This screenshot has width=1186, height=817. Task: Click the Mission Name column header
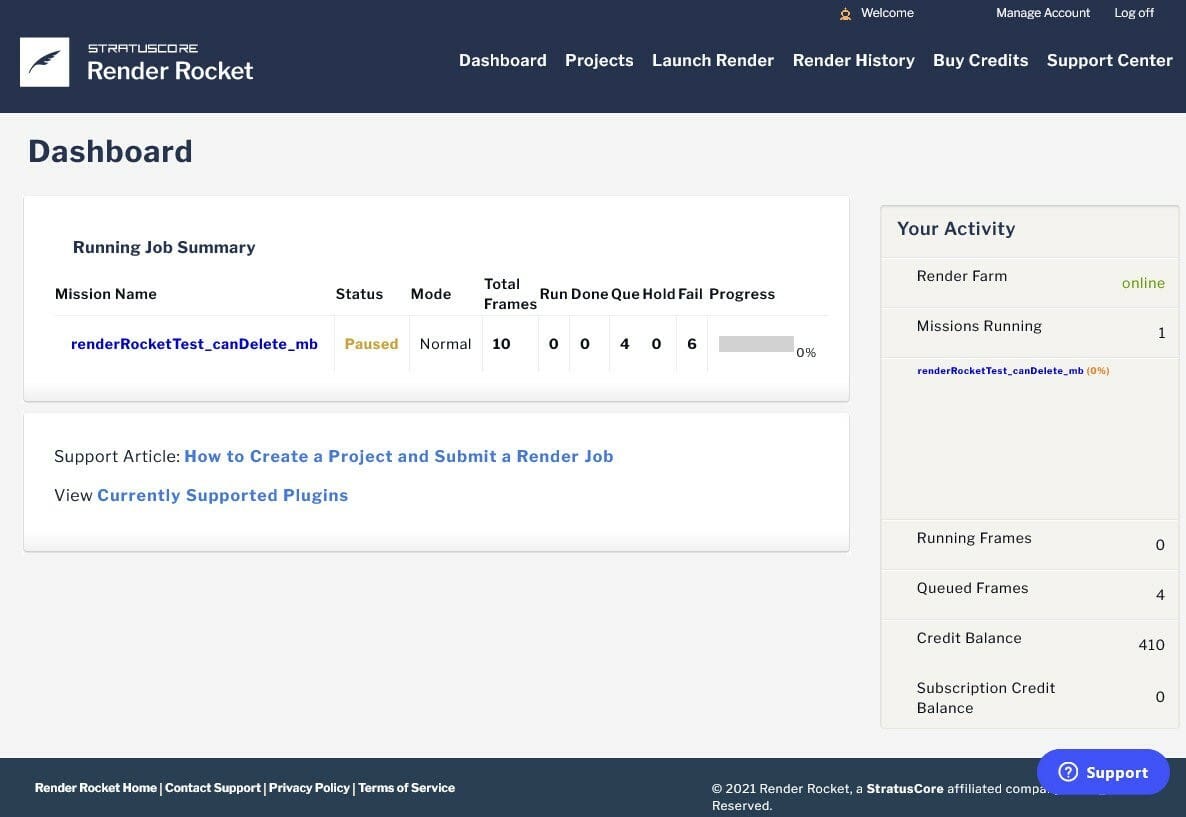click(105, 294)
